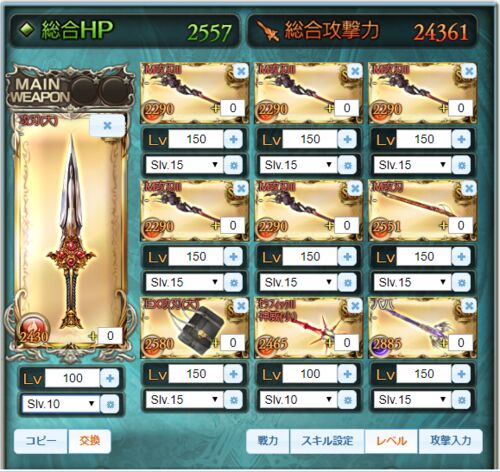The width and height of the screenshot is (500, 472).
Task: Open the Slv.15 dropdown under the 2551 spear
Action: (x=412, y=283)
